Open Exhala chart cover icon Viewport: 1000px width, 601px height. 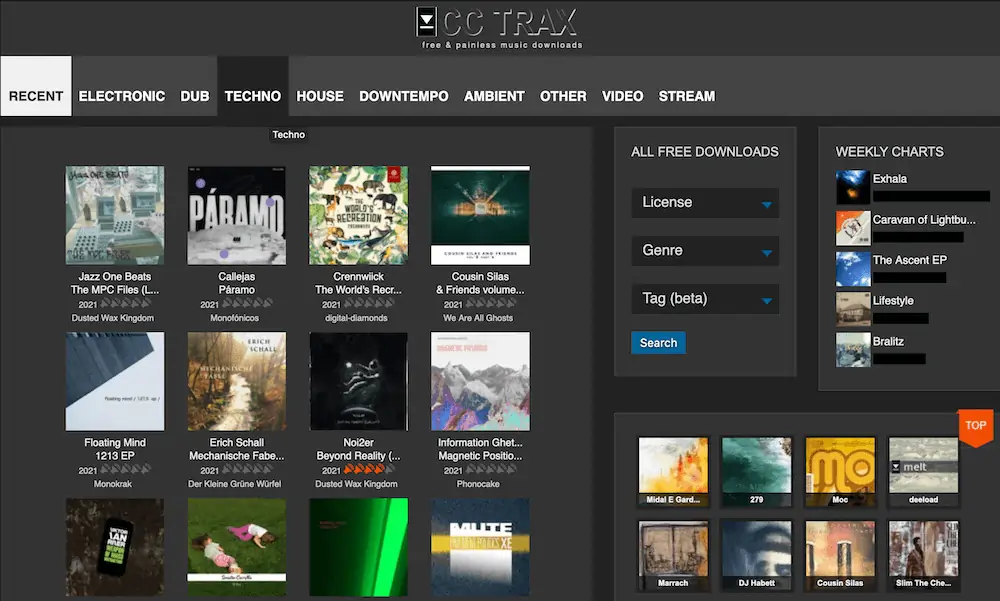coord(853,187)
